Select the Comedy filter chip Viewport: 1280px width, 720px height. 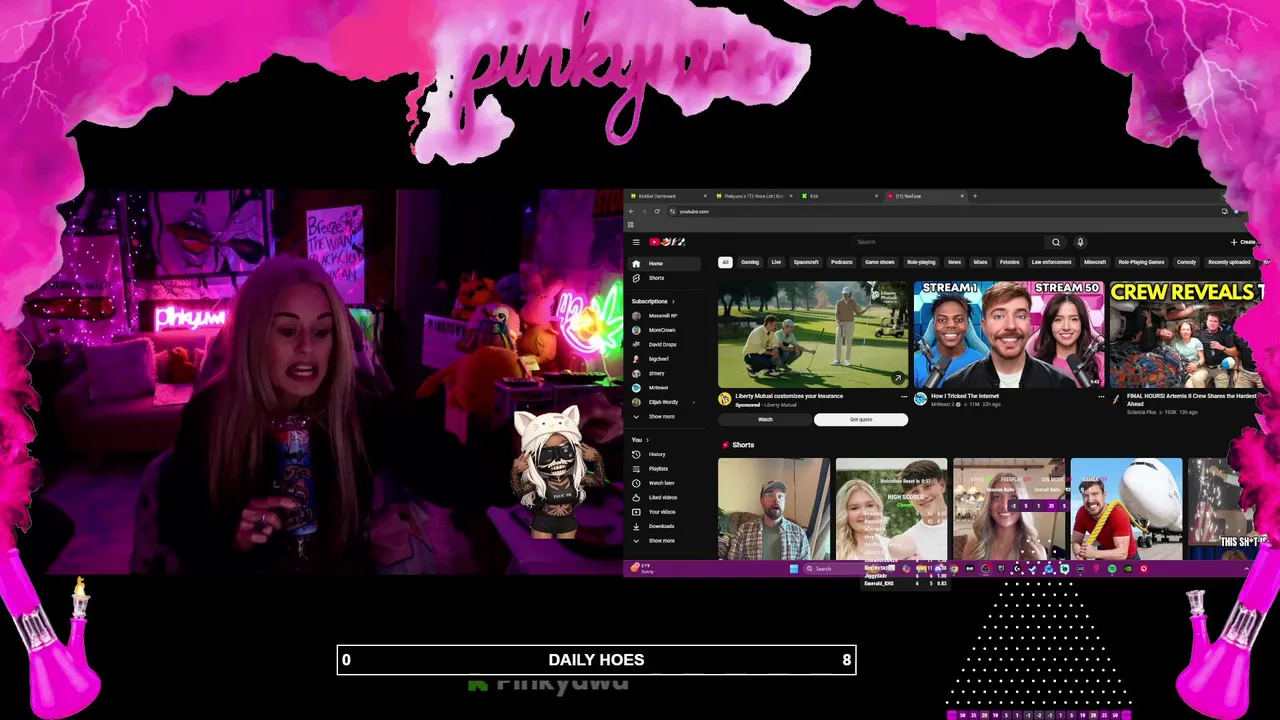[x=1186, y=262]
